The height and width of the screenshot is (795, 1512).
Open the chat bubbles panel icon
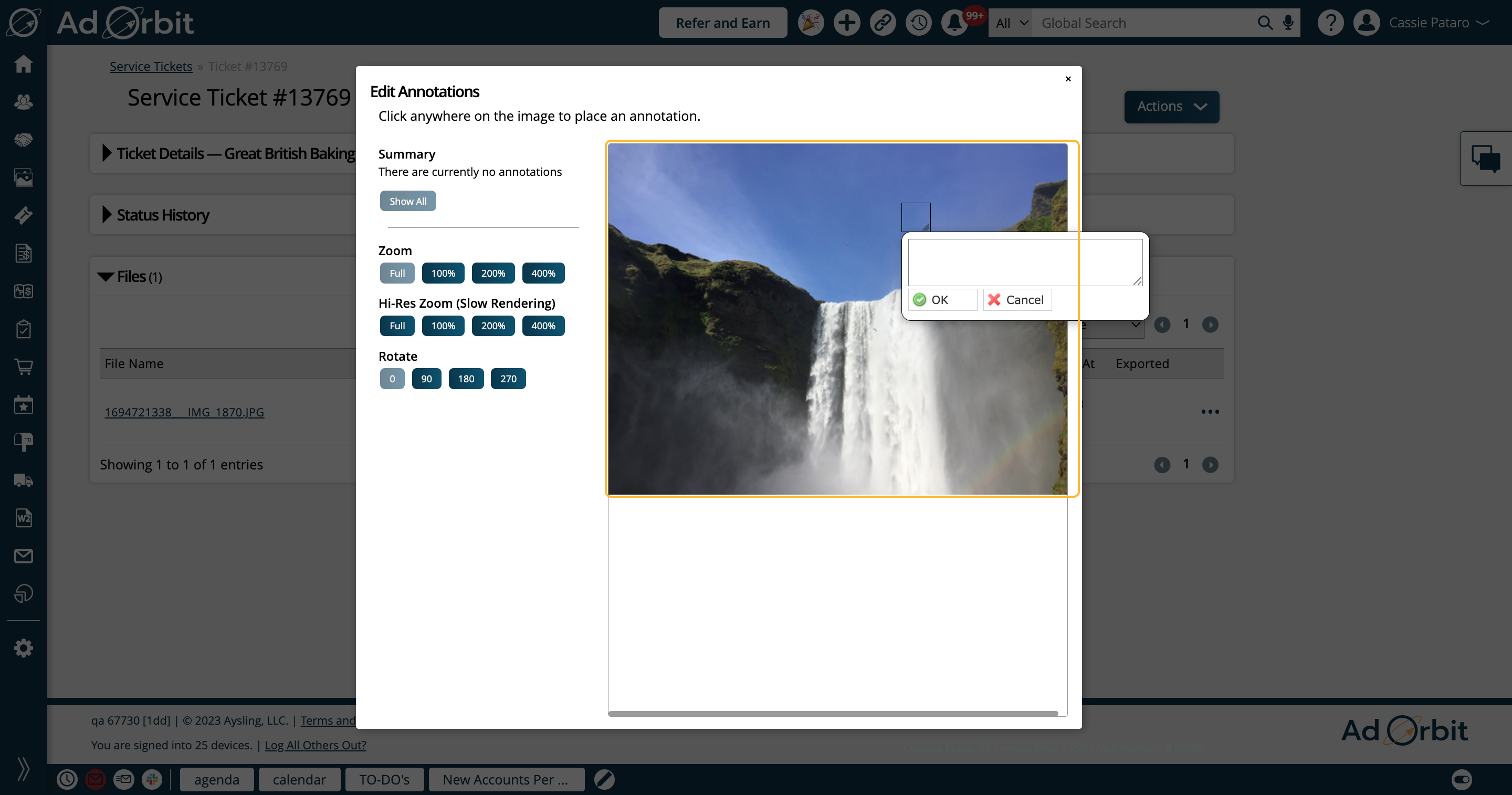1486,159
